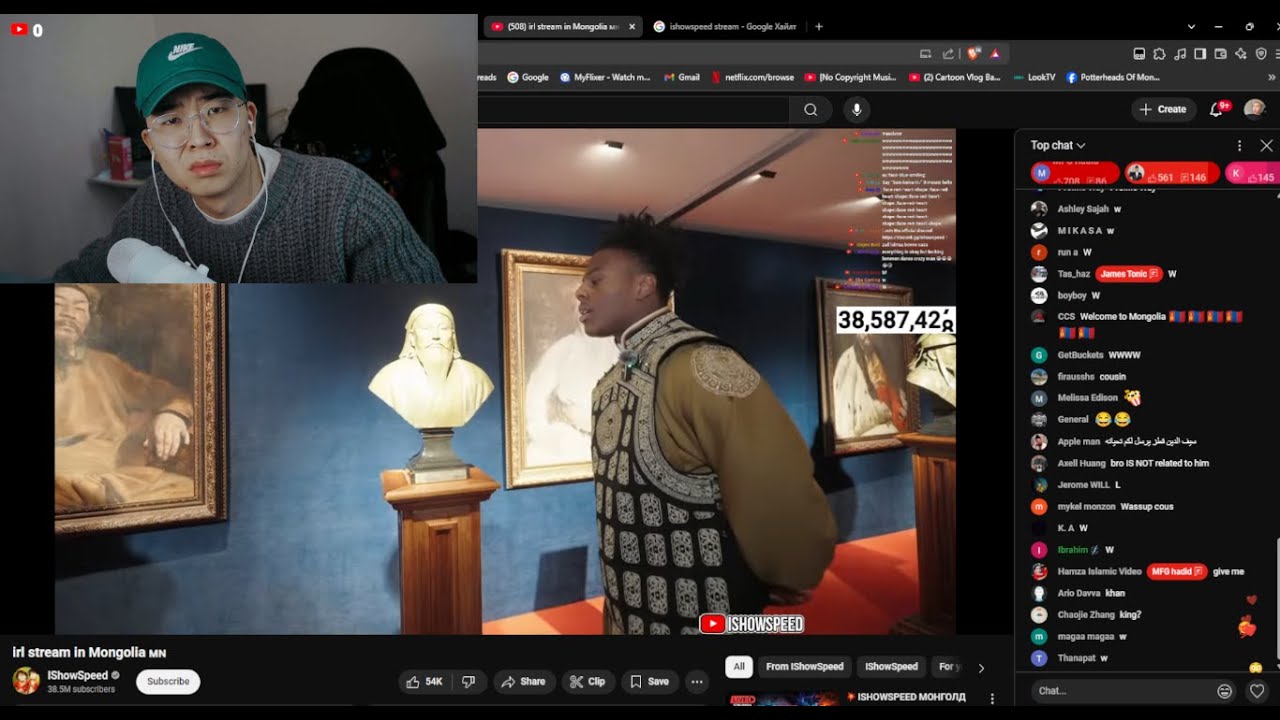This screenshot has height=720, width=1280.
Task: Close the irl stream in Mongolia tab
Action: [632, 27]
